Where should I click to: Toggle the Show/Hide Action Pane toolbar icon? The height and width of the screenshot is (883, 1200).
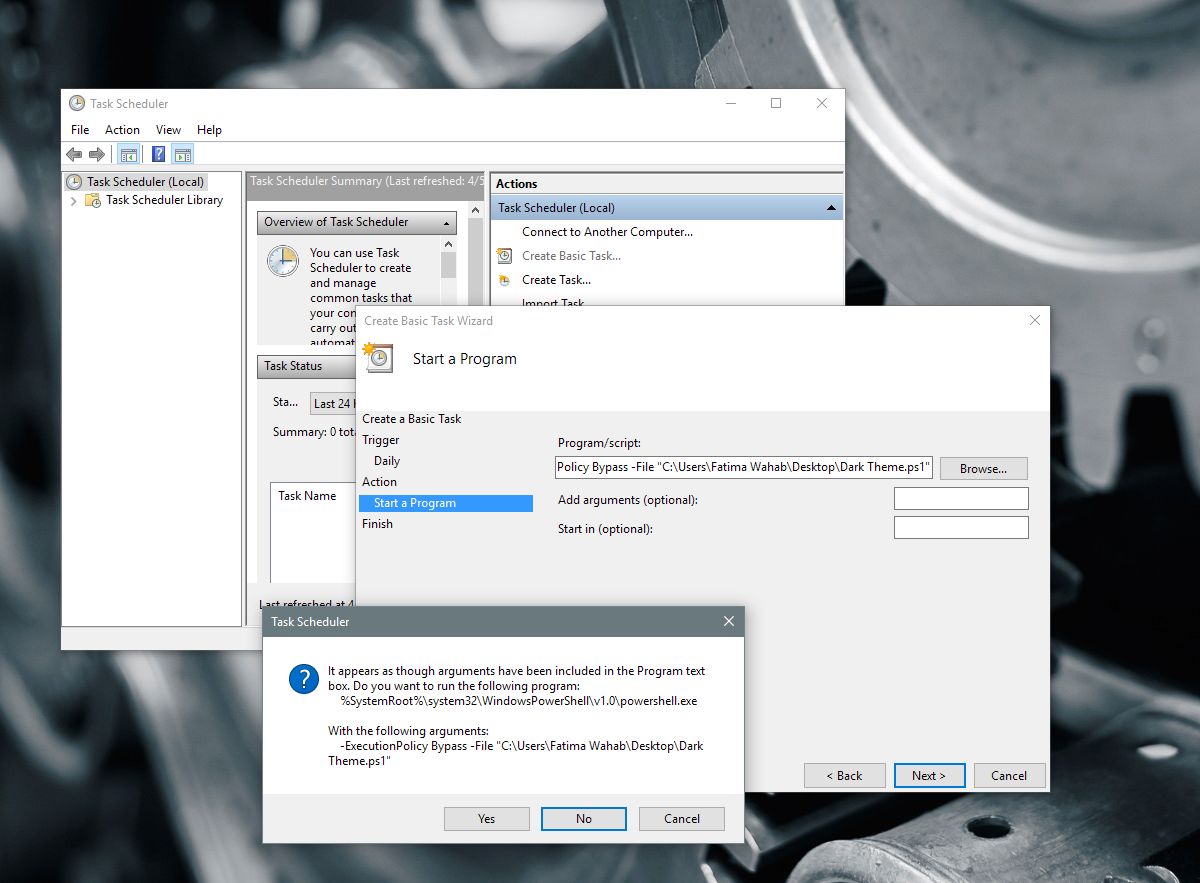click(x=182, y=154)
